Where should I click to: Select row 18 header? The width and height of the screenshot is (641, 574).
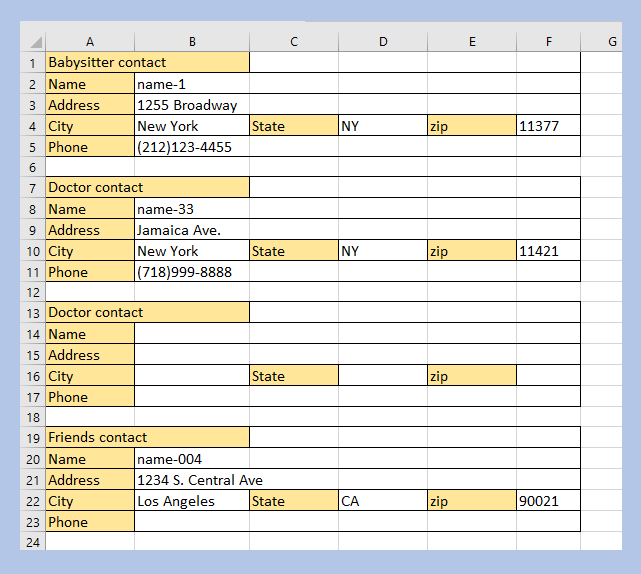33,417
